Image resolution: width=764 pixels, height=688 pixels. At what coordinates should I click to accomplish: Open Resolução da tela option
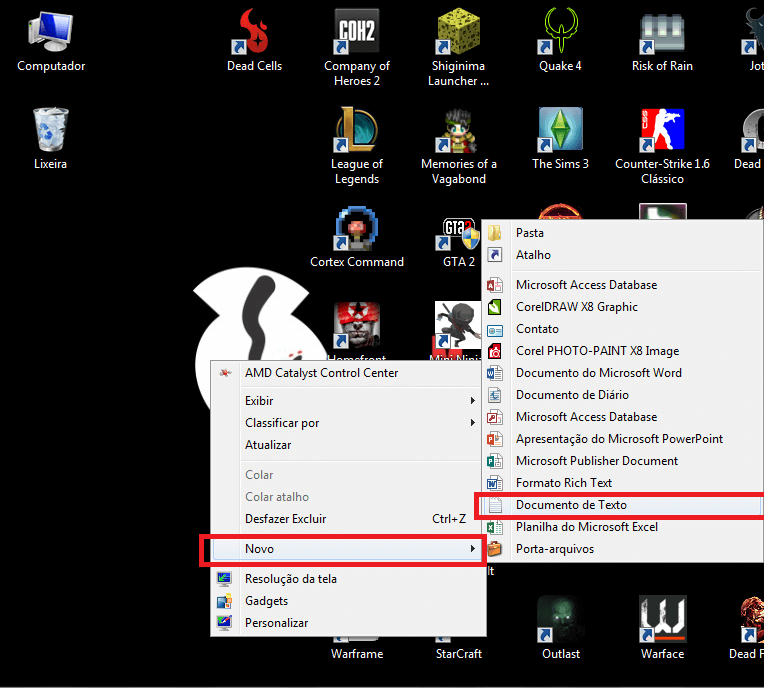pos(290,579)
